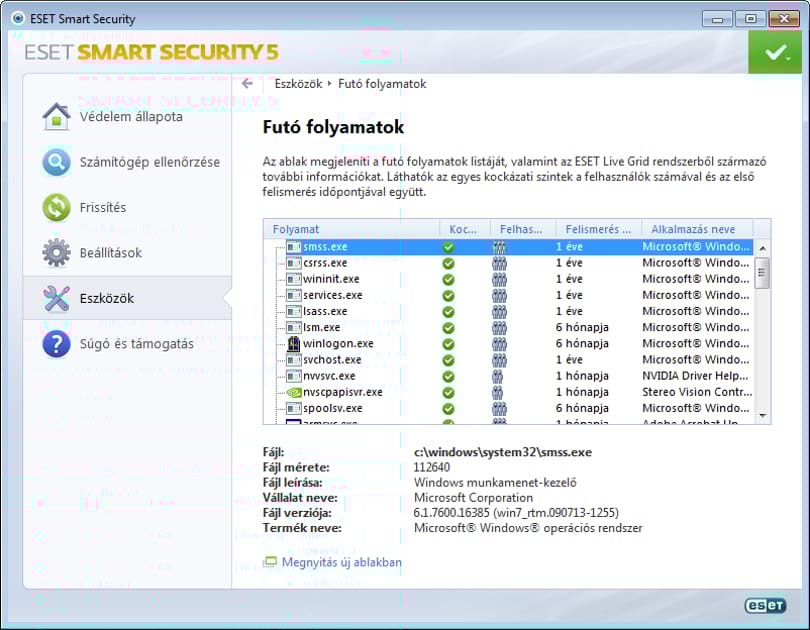The height and width of the screenshot is (630, 810).
Task: Click the file version 6.1.7600.16385 text
Action: (516, 513)
